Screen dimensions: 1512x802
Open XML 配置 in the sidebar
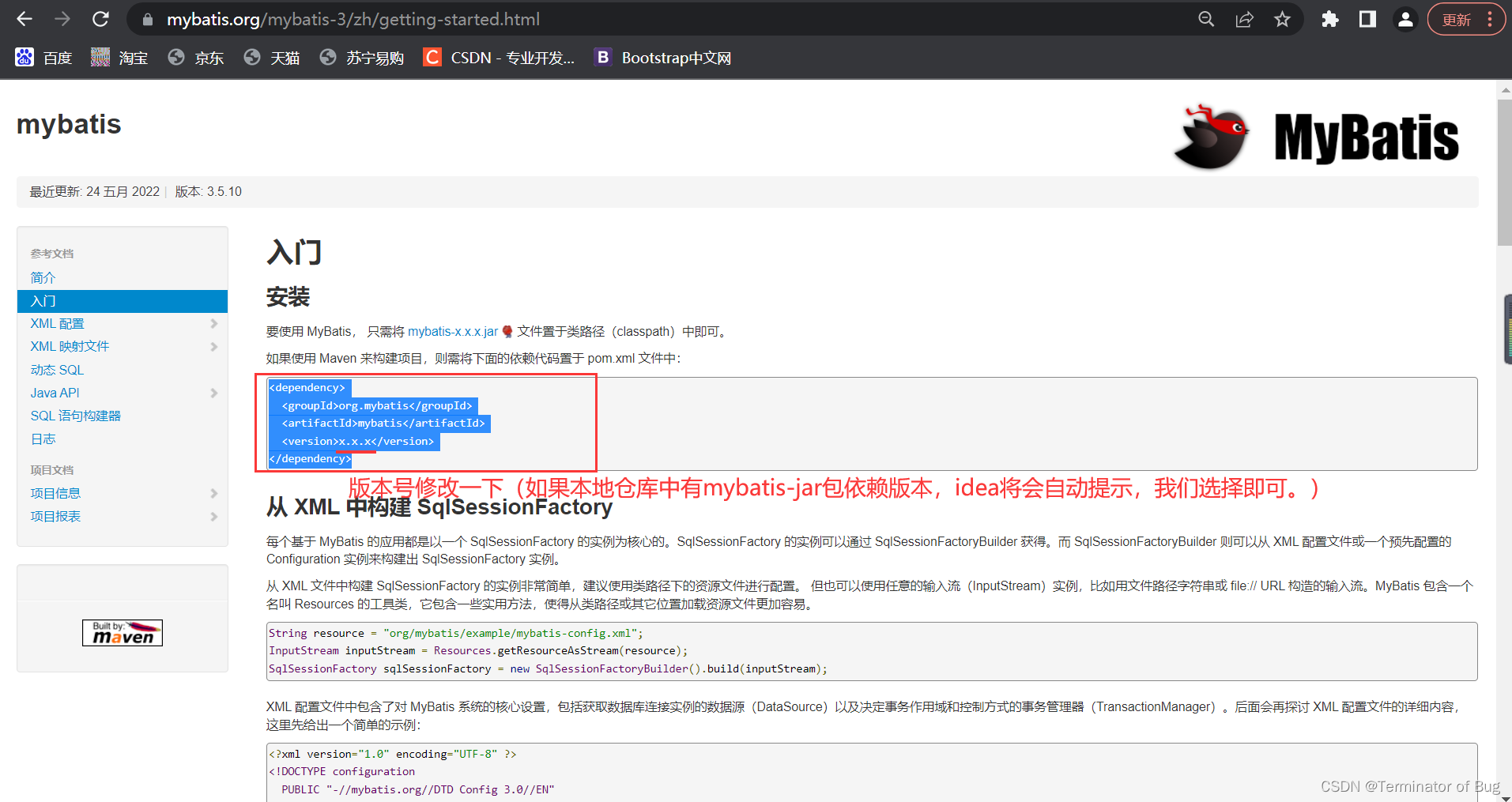click(57, 323)
